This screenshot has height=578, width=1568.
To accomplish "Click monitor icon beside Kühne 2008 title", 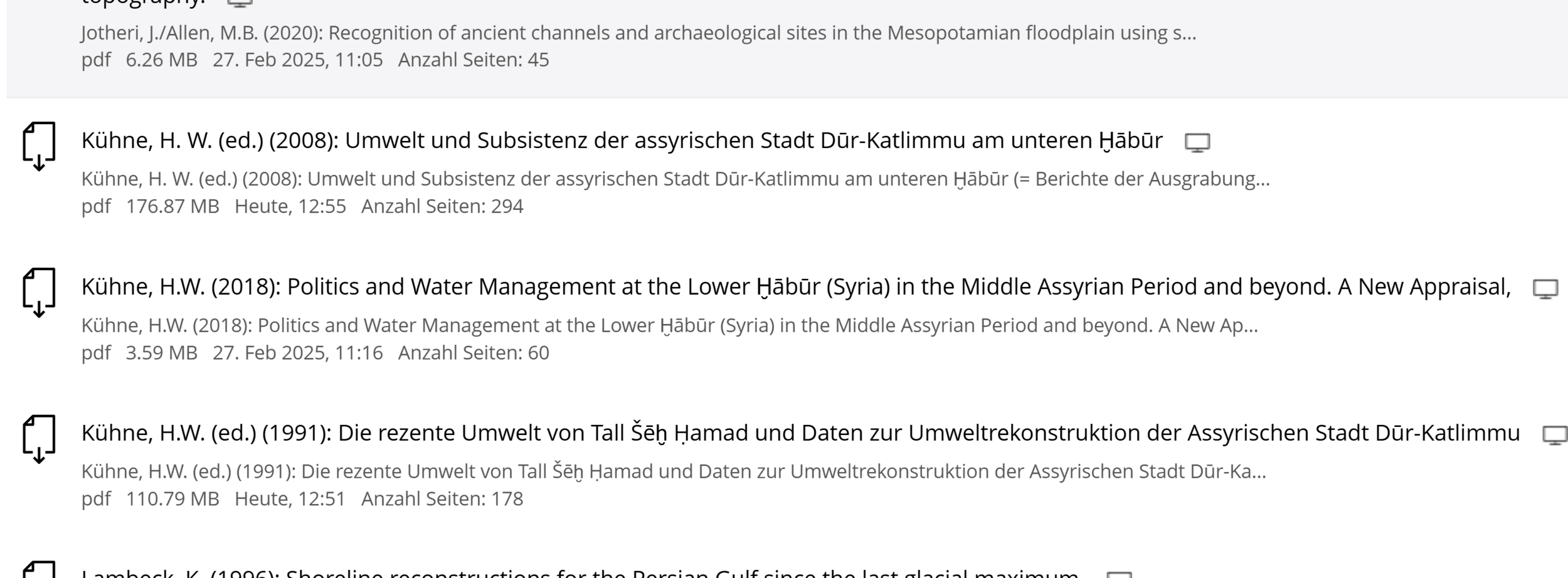I will [x=1197, y=143].
